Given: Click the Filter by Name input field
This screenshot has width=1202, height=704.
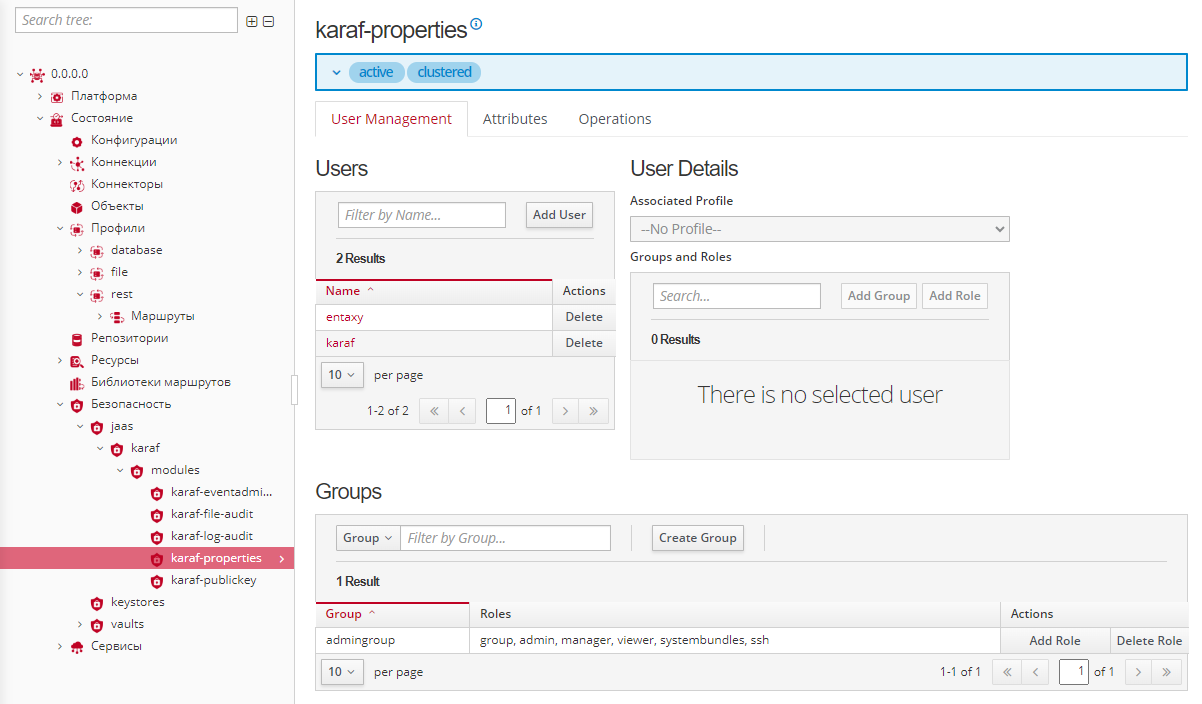Looking at the screenshot, I should coord(422,215).
